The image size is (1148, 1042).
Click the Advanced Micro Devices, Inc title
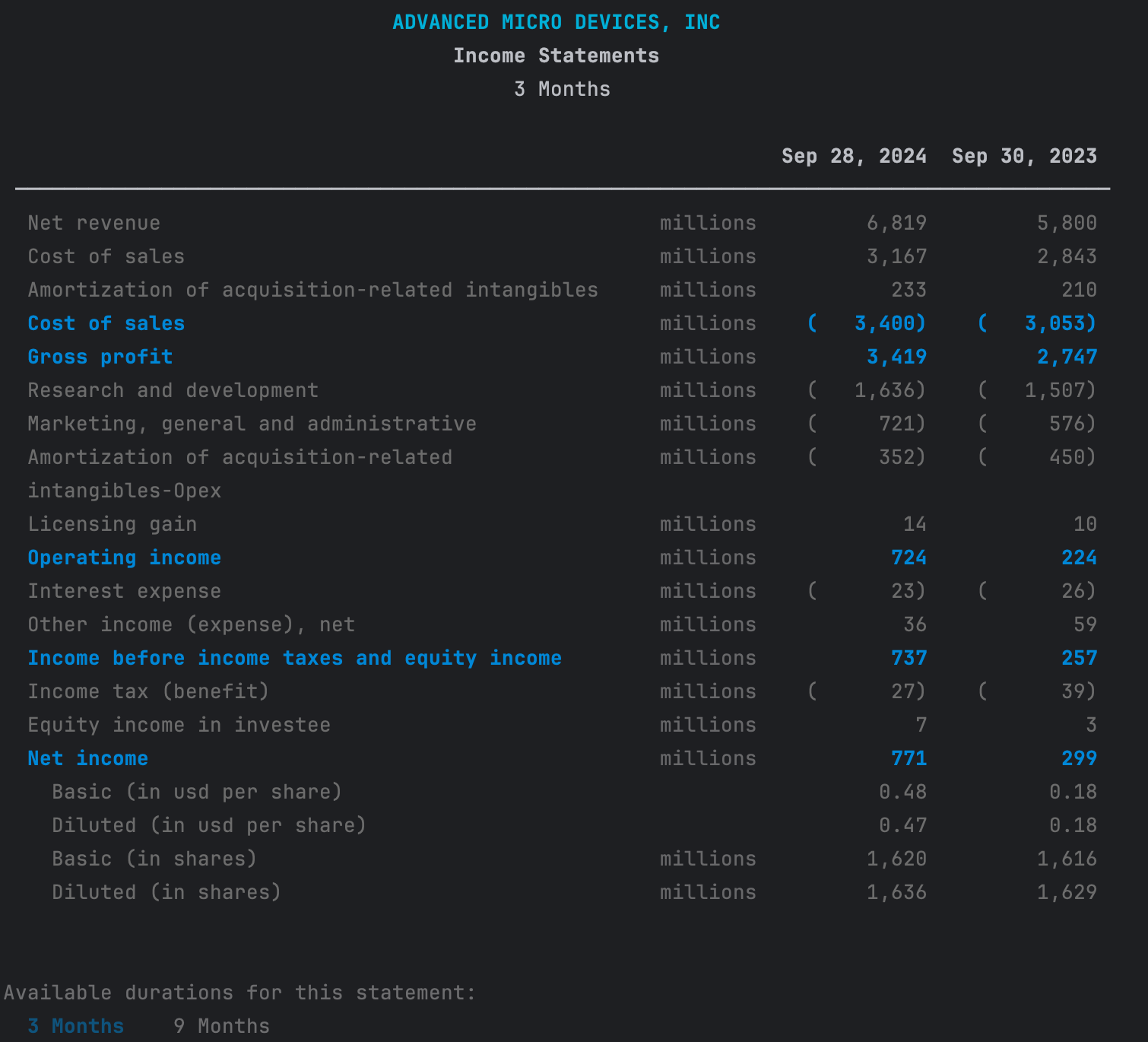(556, 22)
